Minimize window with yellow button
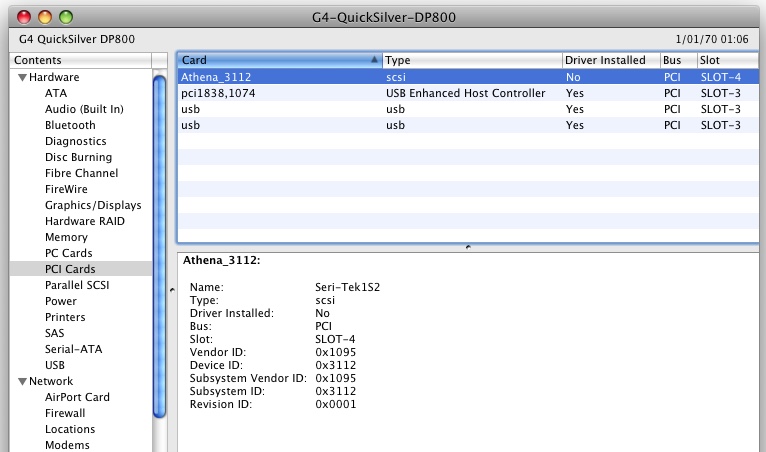The height and width of the screenshot is (452, 766). click(x=45, y=17)
